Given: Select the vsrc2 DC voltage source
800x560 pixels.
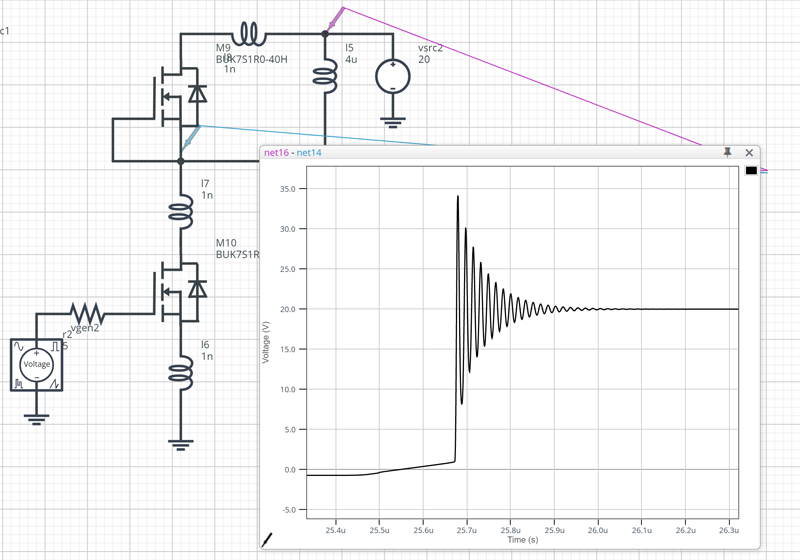Looking at the screenshot, I should (393, 77).
